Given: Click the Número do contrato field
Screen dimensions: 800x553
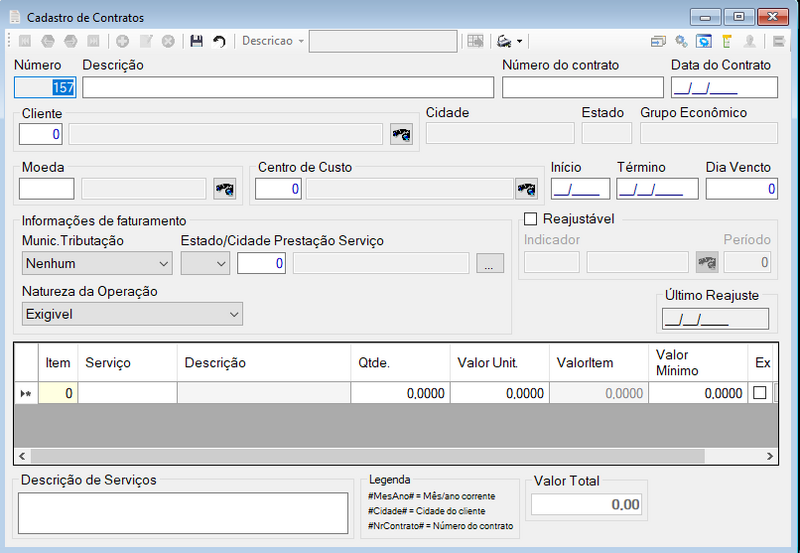Looking at the screenshot, I should click(583, 87).
